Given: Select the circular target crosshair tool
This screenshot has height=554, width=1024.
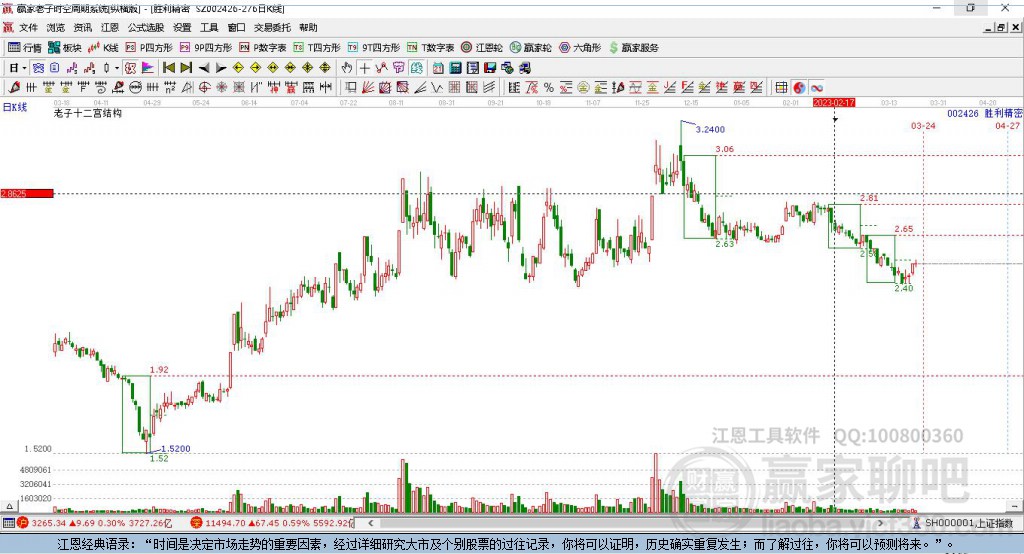Looking at the screenshot, I should click(204, 88).
